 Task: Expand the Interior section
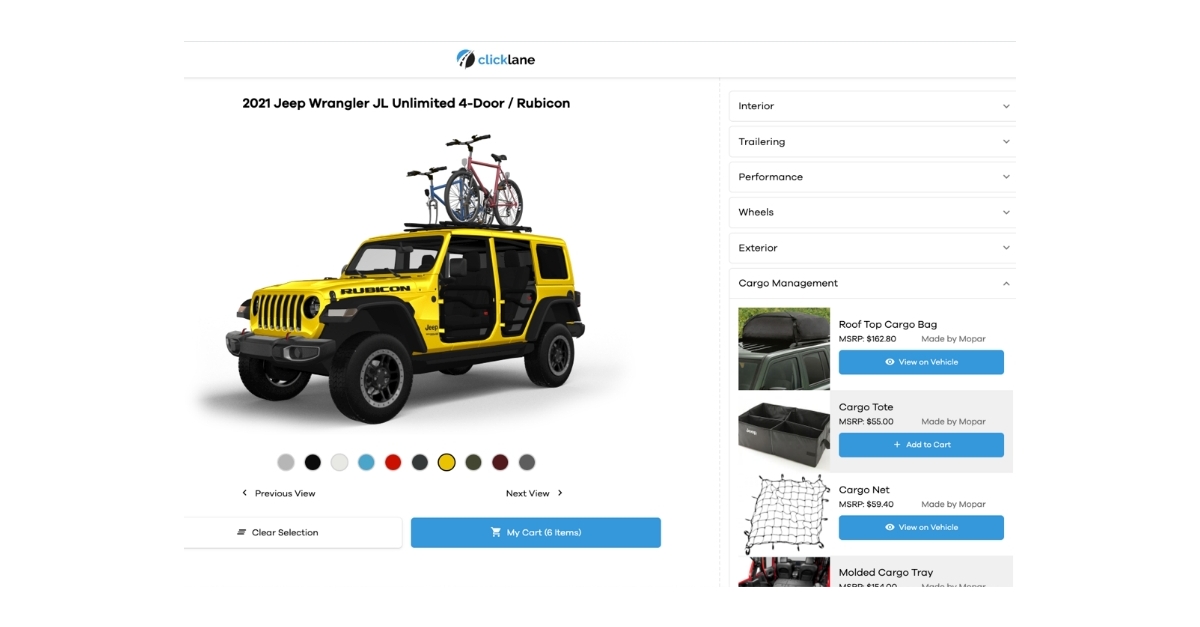coord(872,106)
